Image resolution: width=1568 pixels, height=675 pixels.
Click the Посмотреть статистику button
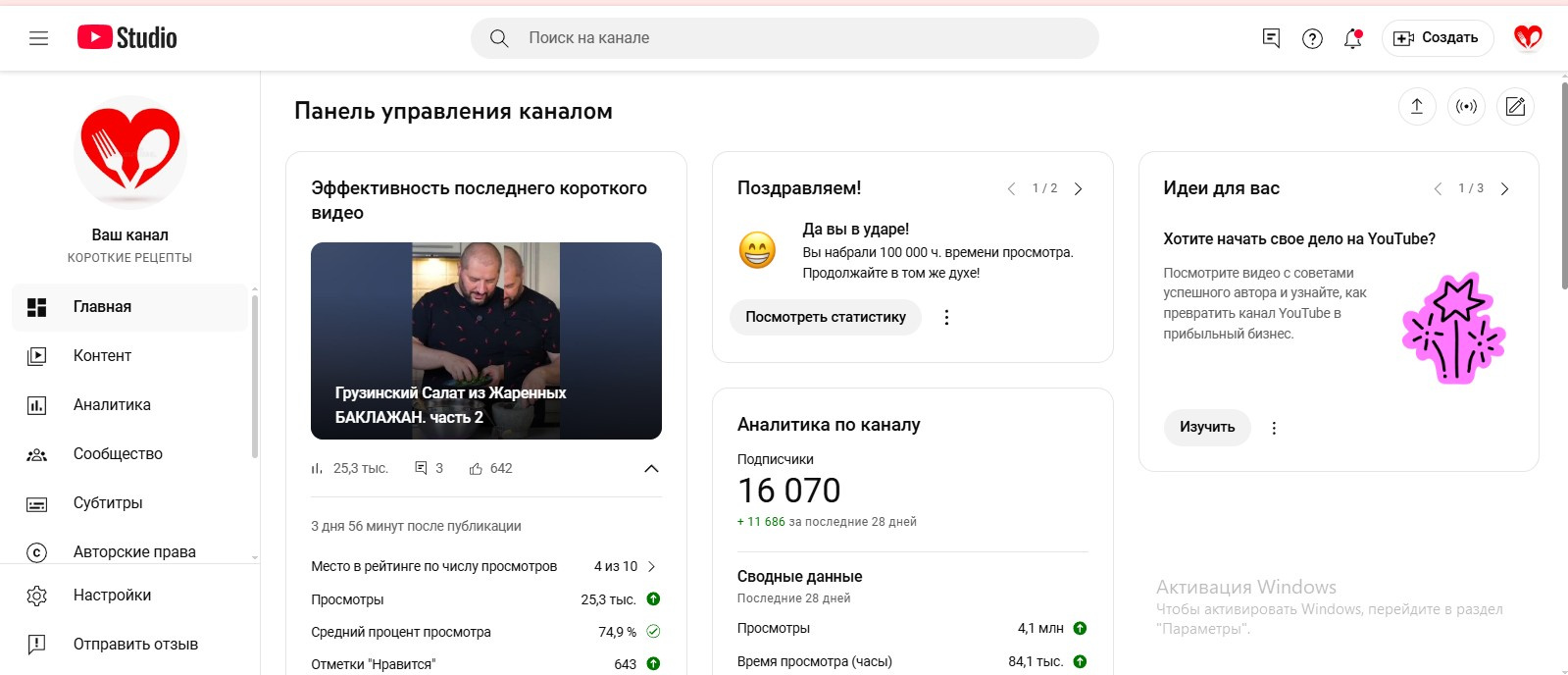826,317
